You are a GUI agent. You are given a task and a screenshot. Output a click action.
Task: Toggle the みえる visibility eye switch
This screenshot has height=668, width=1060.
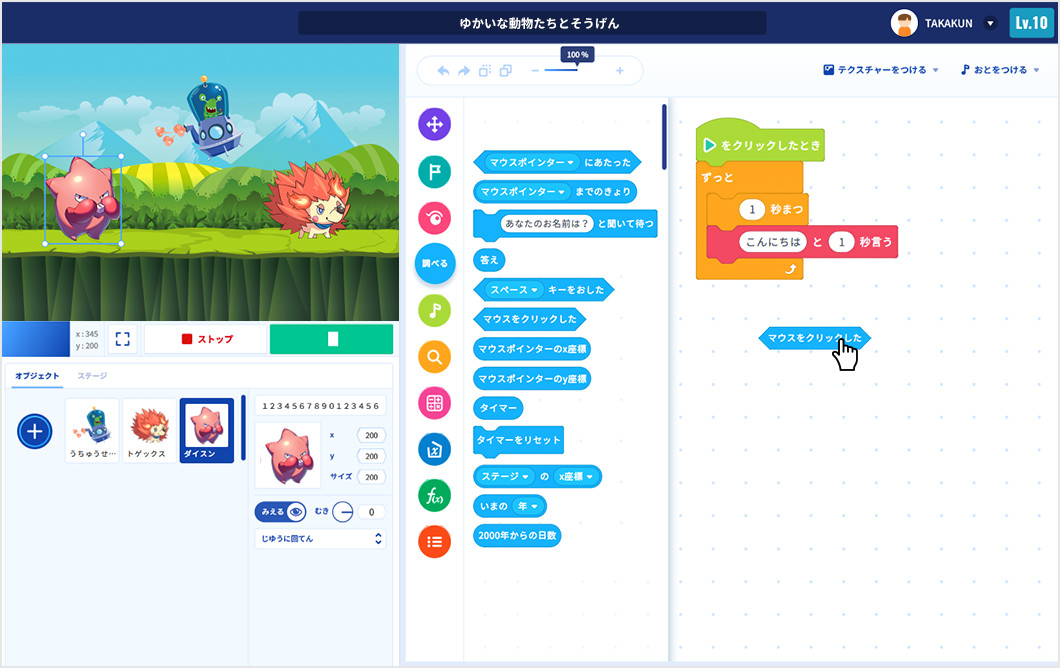(281, 512)
